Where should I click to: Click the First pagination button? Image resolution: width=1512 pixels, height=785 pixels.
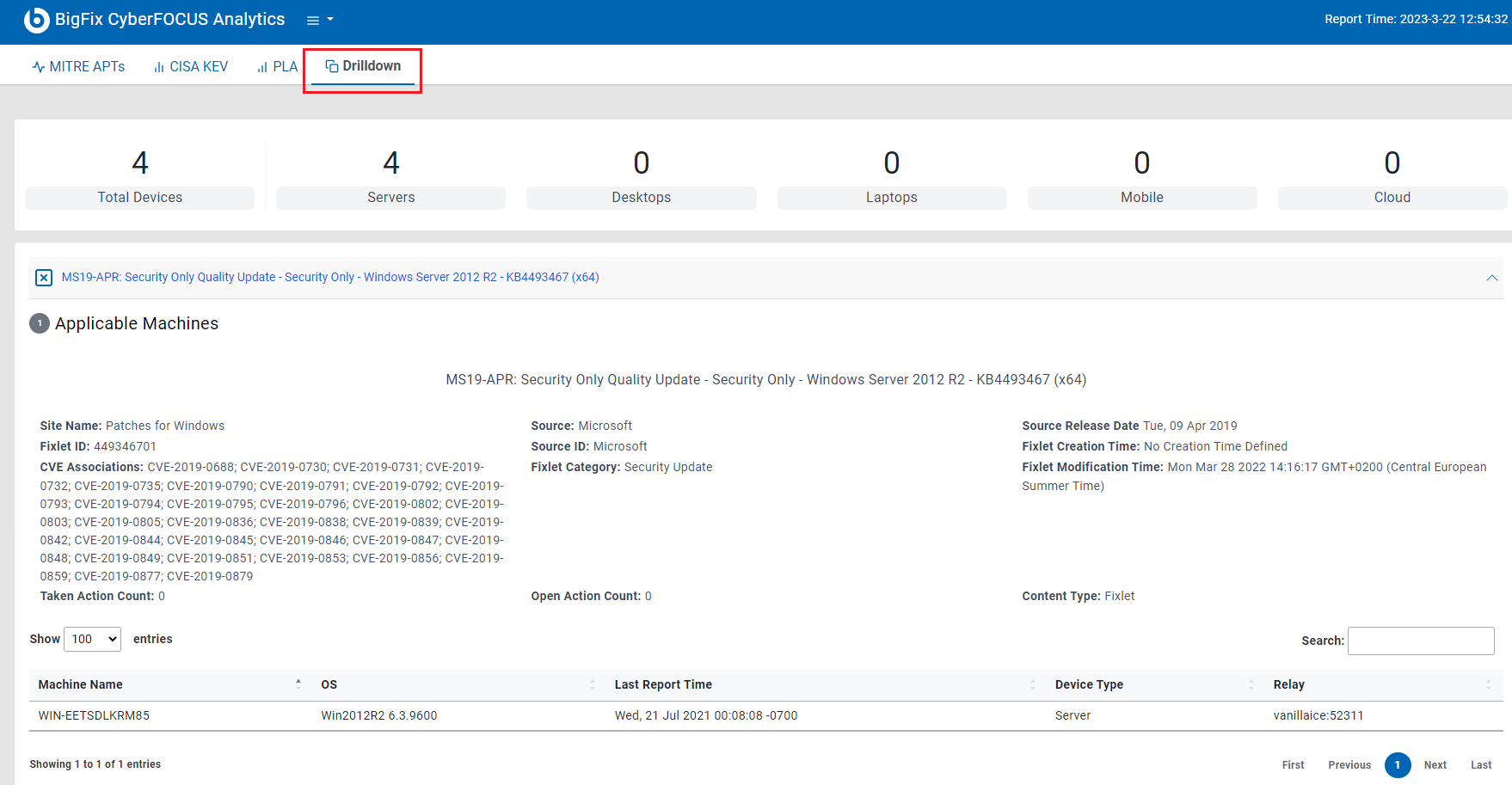click(1293, 765)
